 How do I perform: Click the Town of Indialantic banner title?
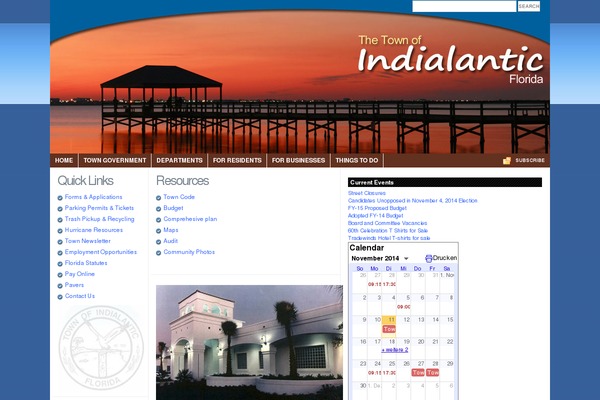click(x=450, y=60)
